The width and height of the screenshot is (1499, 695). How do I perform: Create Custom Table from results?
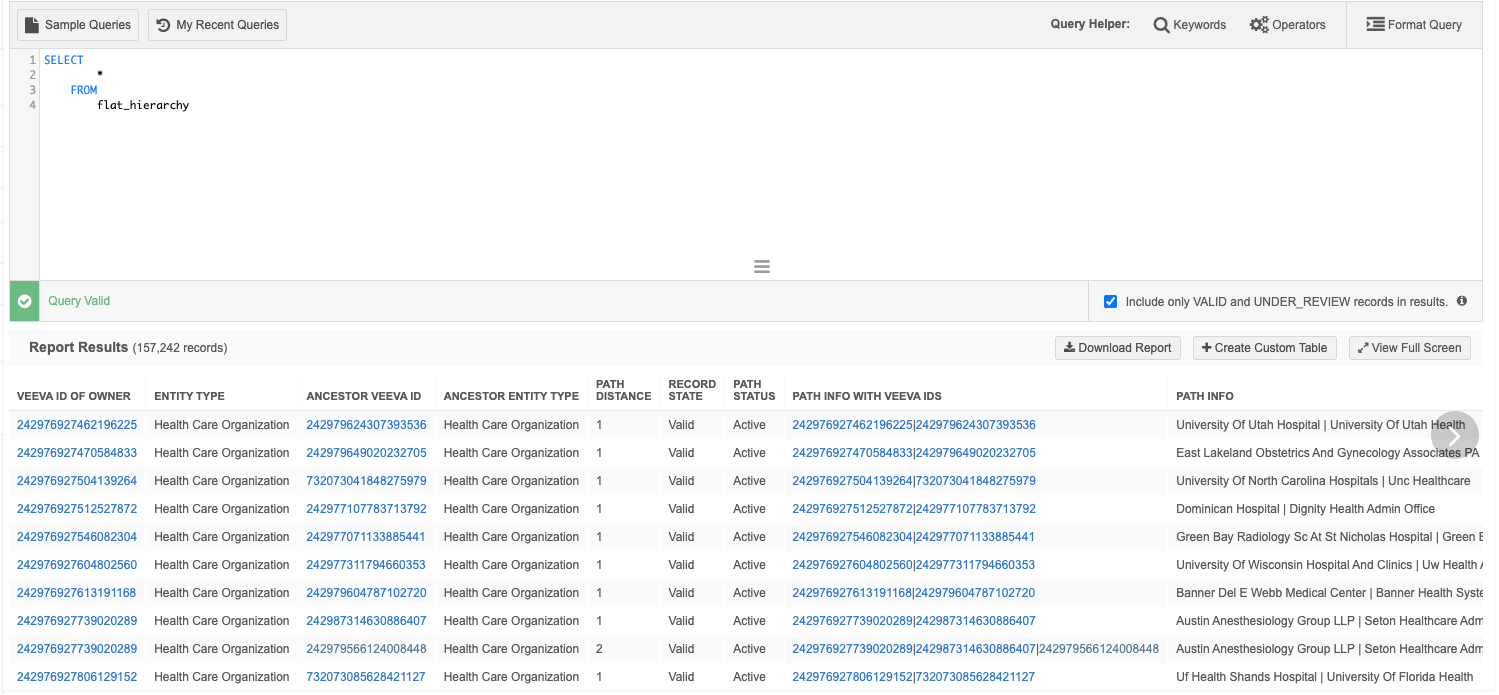[x=1264, y=348]
